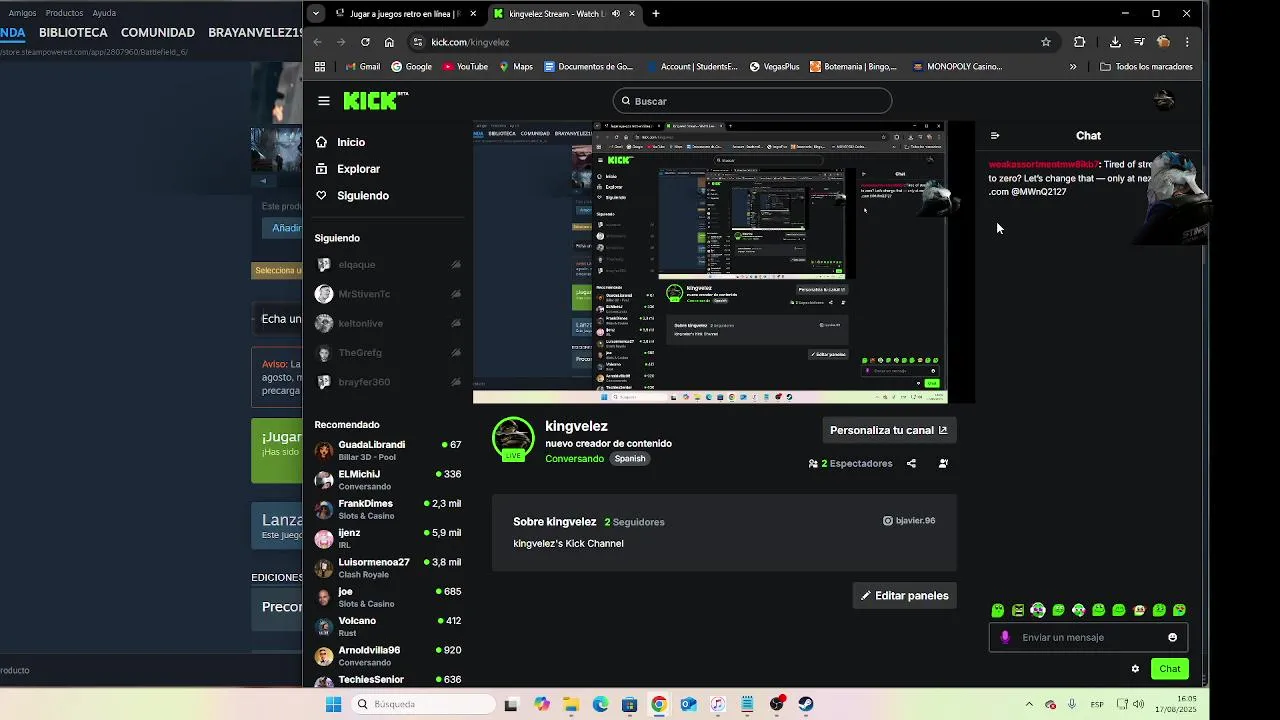
Task: Open the VegasPlus bookmark
Action: (x=773, y=67)
